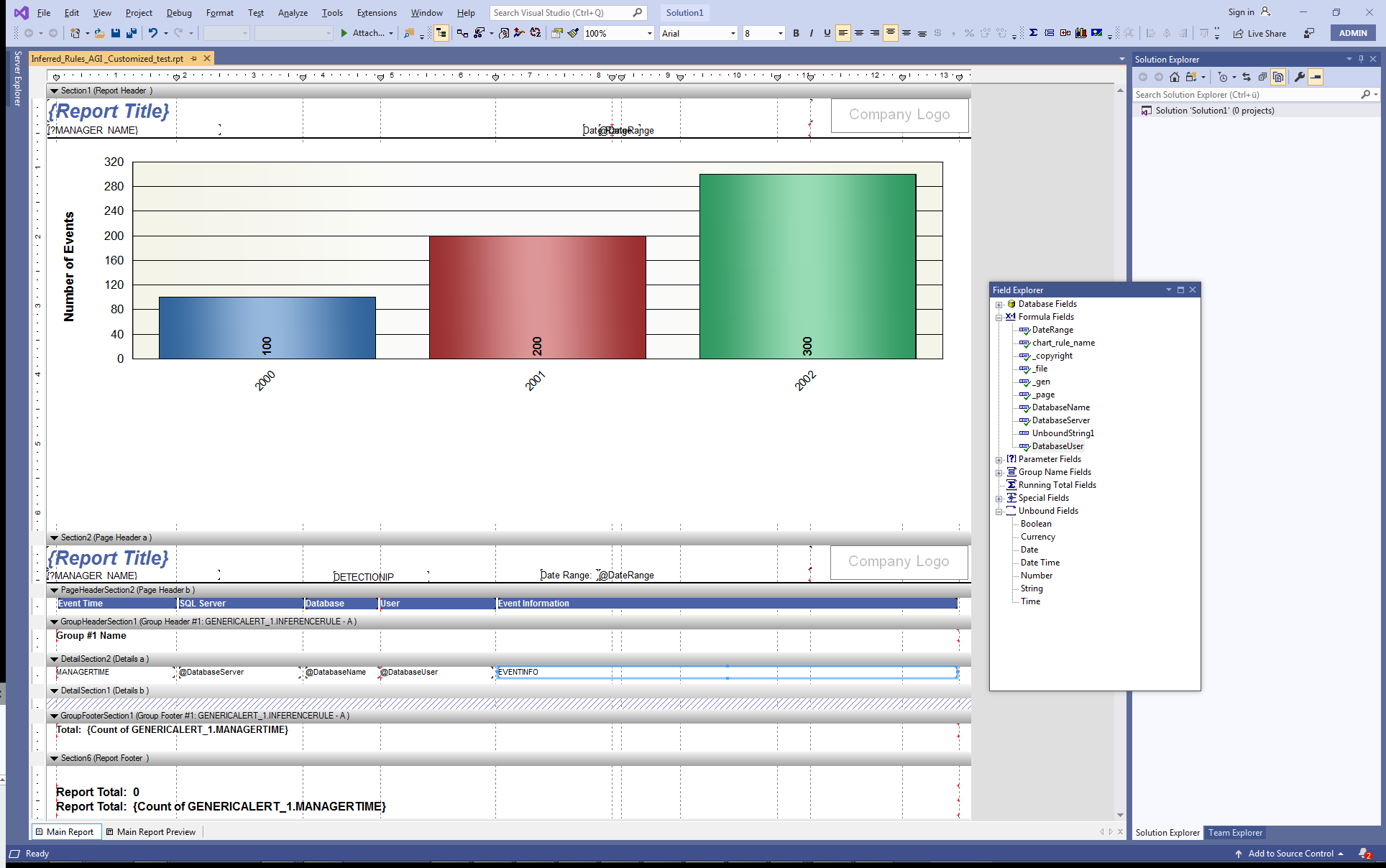Click the Undo arrow icon
The height and width of the screenshot is (868, 1386).
(152, 33)
